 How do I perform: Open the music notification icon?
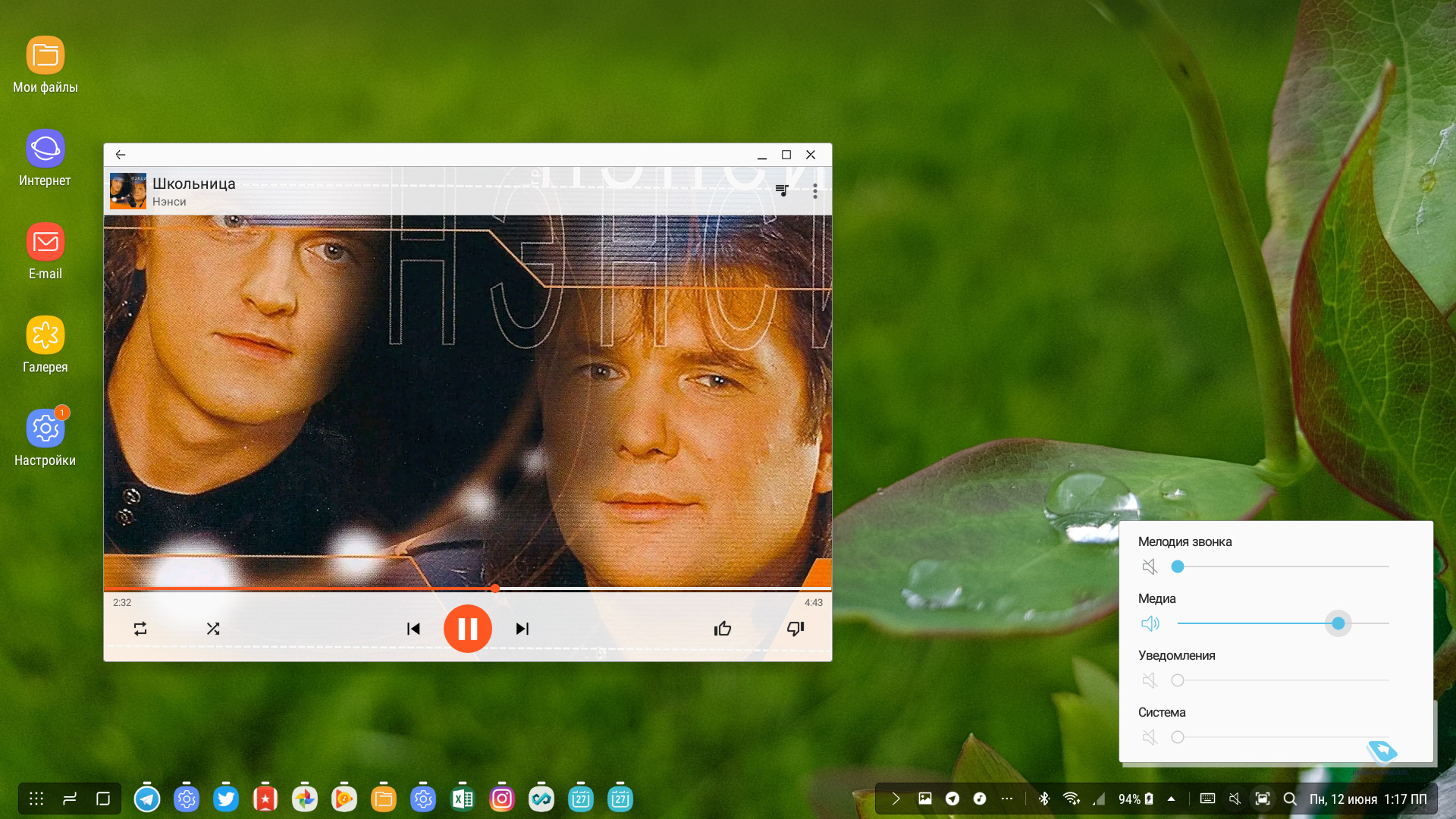point(980,799)
